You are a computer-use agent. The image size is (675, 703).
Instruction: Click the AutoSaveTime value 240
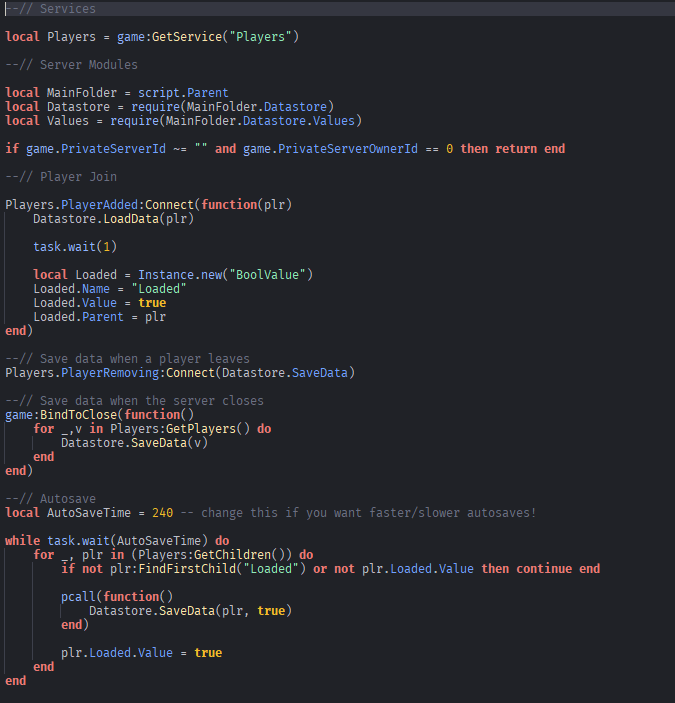(163, 512)
